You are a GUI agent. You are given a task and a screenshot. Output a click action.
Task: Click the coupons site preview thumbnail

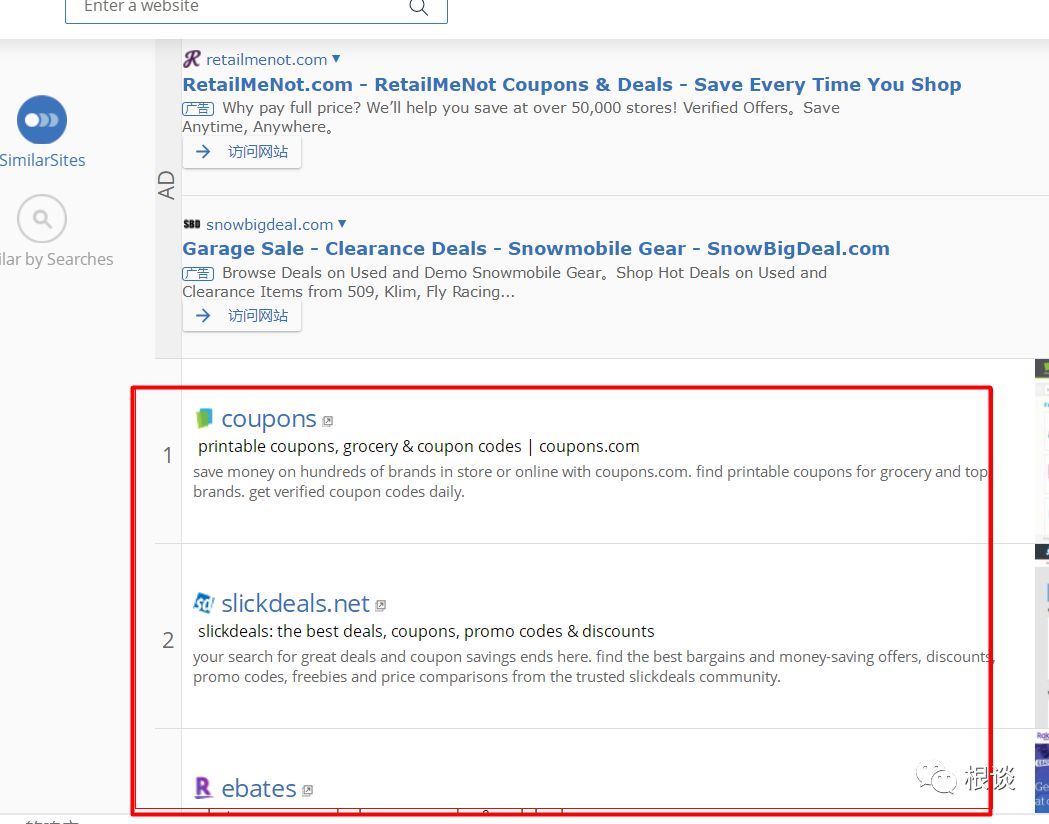coord(1042,450)
